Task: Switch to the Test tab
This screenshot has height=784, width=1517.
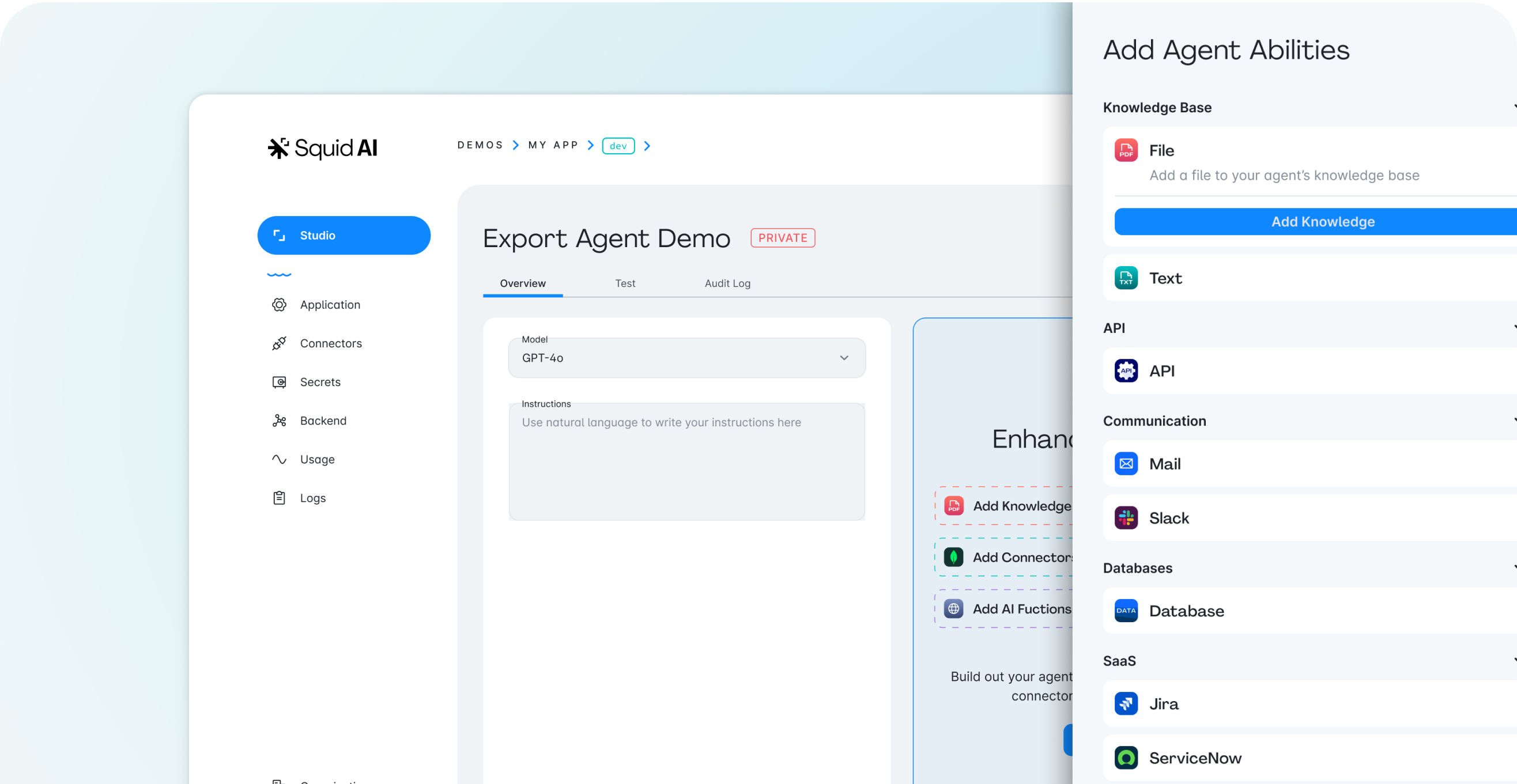Action: (625, 283)
